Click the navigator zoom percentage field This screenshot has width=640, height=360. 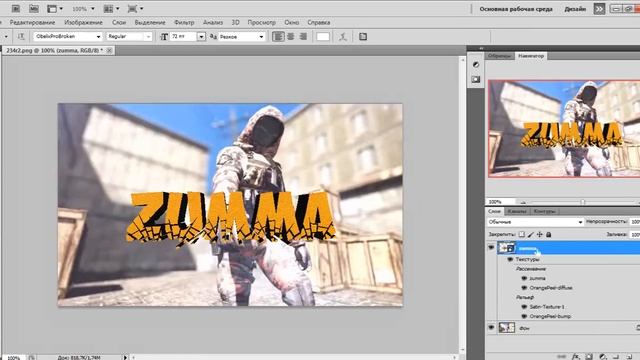point(500,202)
